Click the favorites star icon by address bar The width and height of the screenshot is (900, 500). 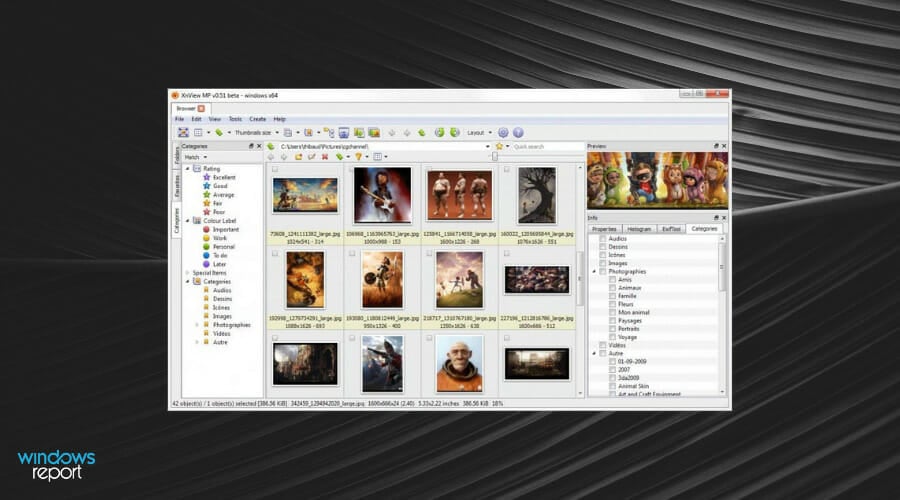499,146
